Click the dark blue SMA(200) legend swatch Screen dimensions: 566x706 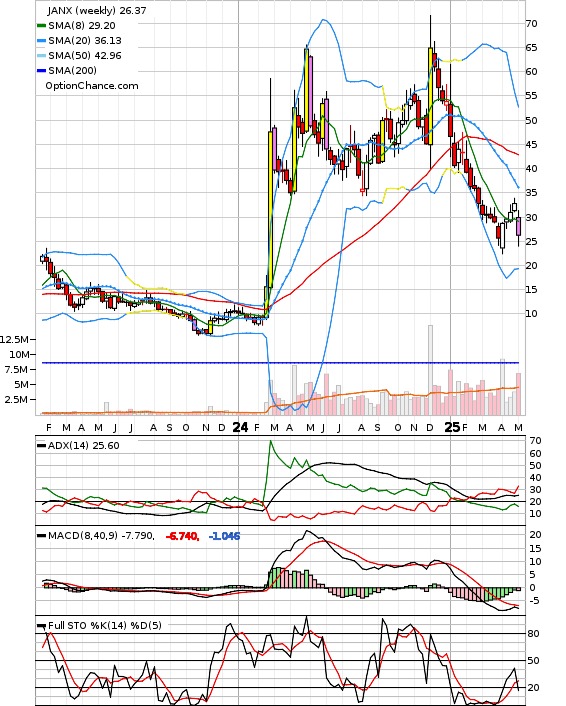tap(41, 71)
